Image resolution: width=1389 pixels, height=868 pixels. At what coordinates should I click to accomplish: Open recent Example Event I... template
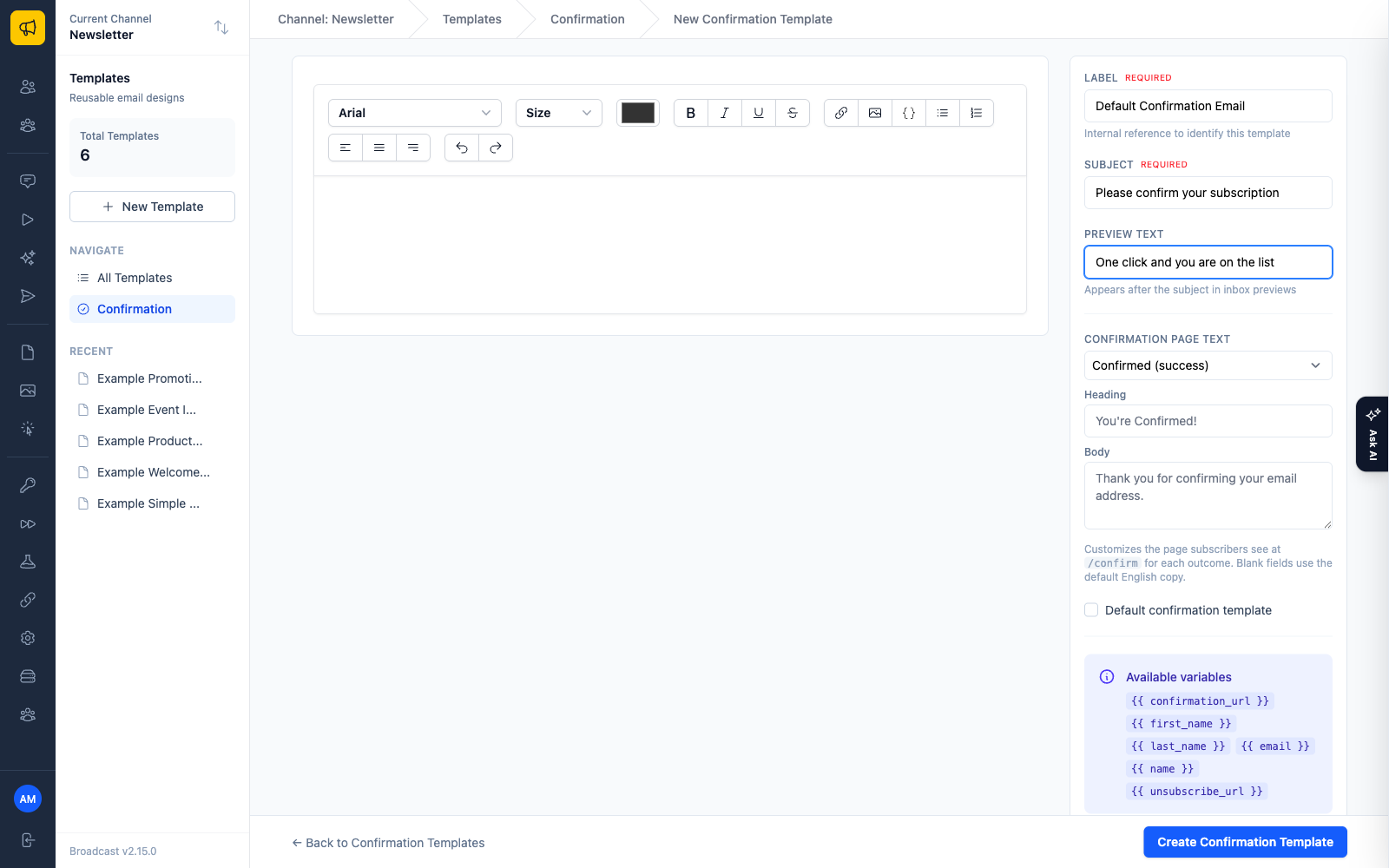click(152, 410)
